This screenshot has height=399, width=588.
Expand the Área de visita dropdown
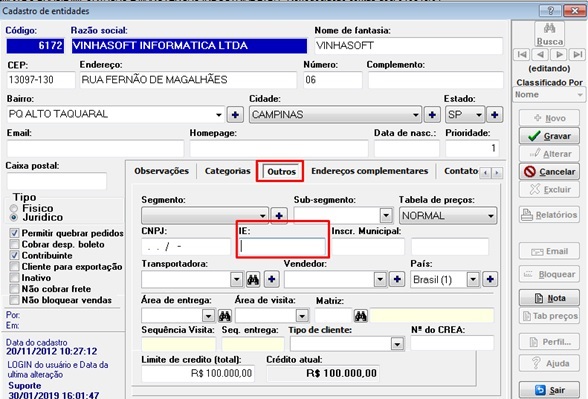(302, 316)
